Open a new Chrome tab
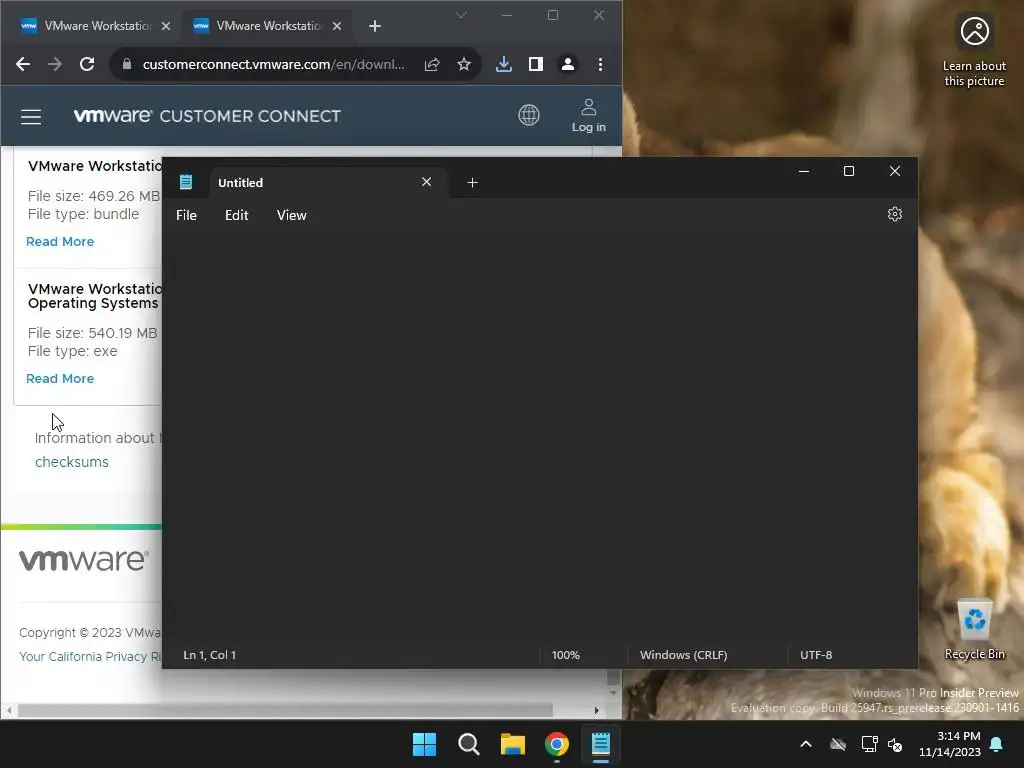The height and width of the screenshot is (768, 1024). (x=375, y=26)
